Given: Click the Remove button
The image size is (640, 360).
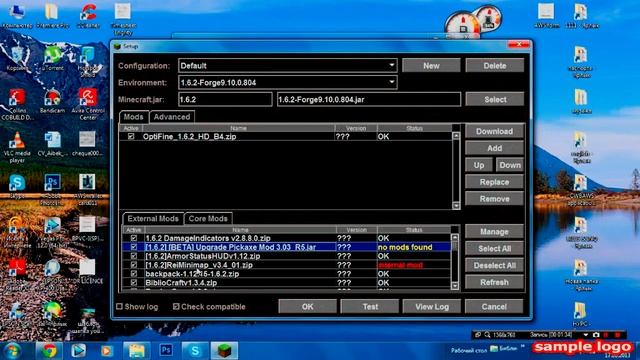Looking at the screenshot, I should click(494, 199).
